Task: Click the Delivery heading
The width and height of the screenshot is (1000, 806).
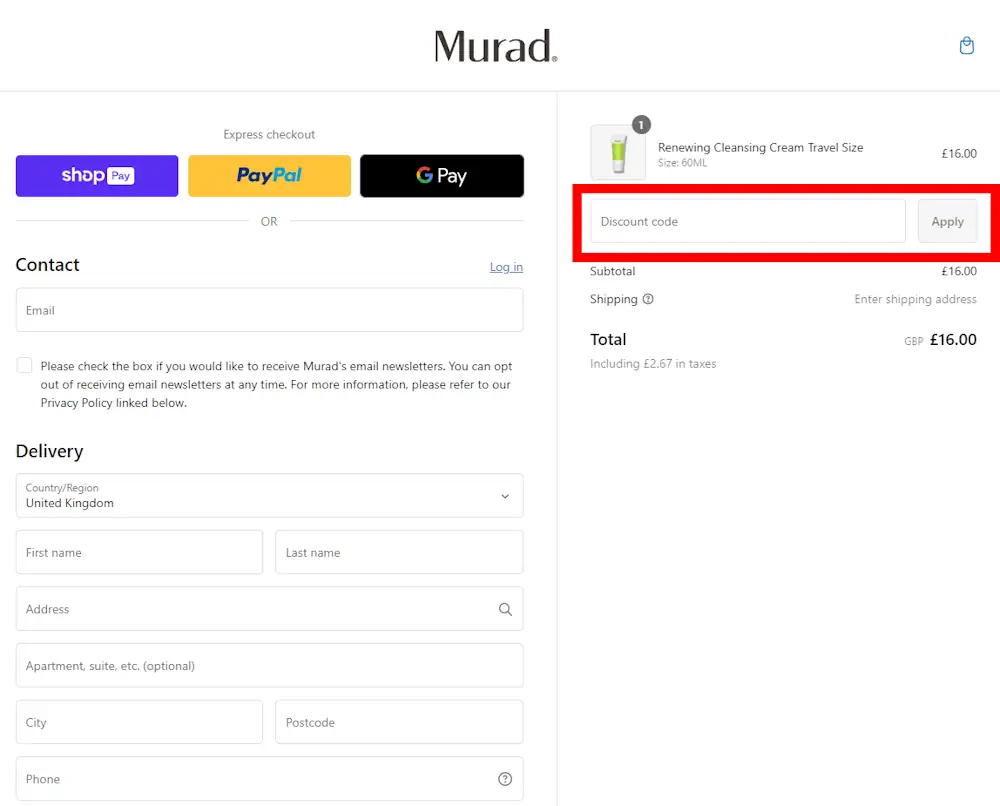Action: (x=49, y=451)
